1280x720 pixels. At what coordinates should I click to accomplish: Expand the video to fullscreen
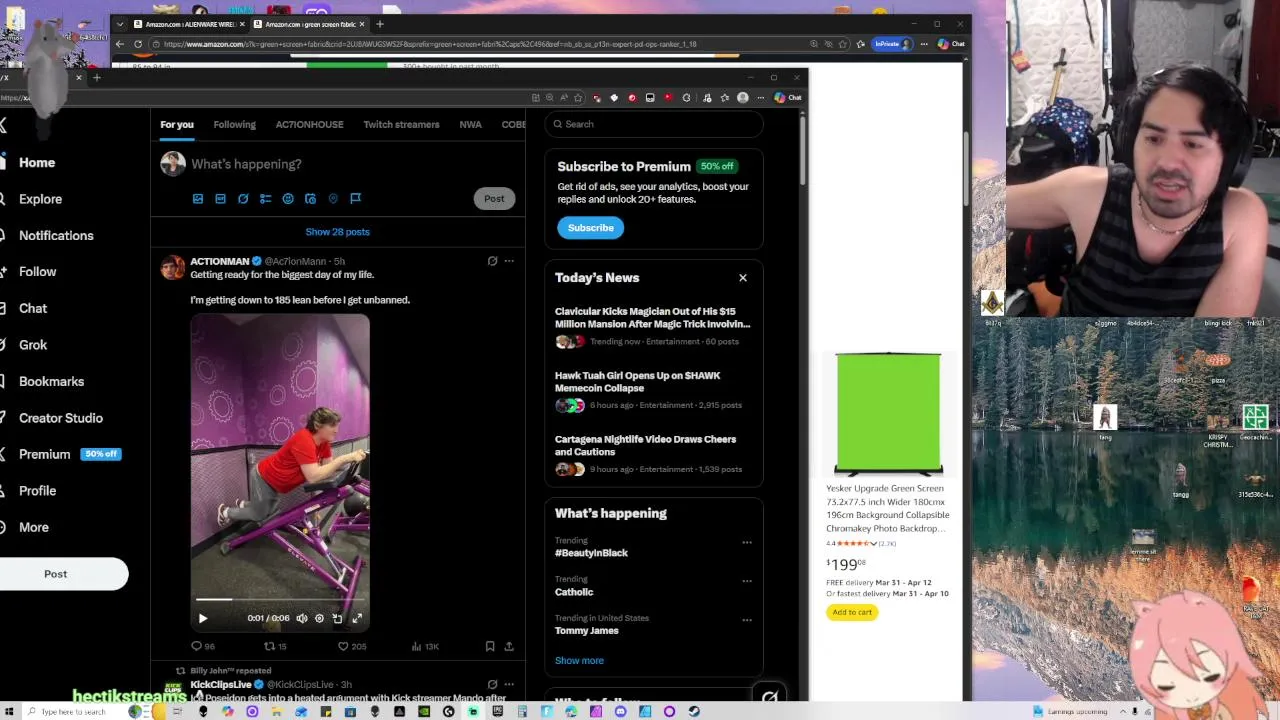[357, 618]
